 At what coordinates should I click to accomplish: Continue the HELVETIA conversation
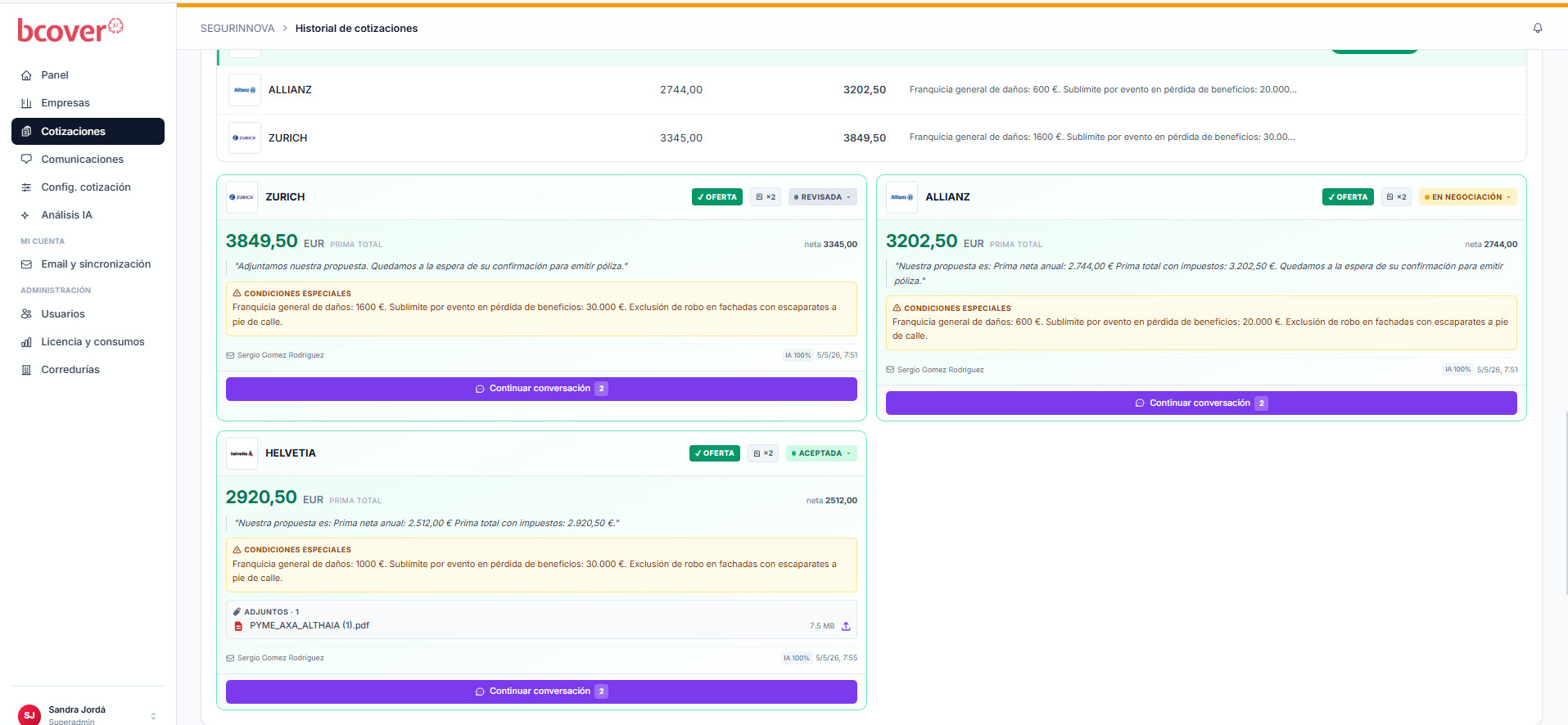point(541,691)
